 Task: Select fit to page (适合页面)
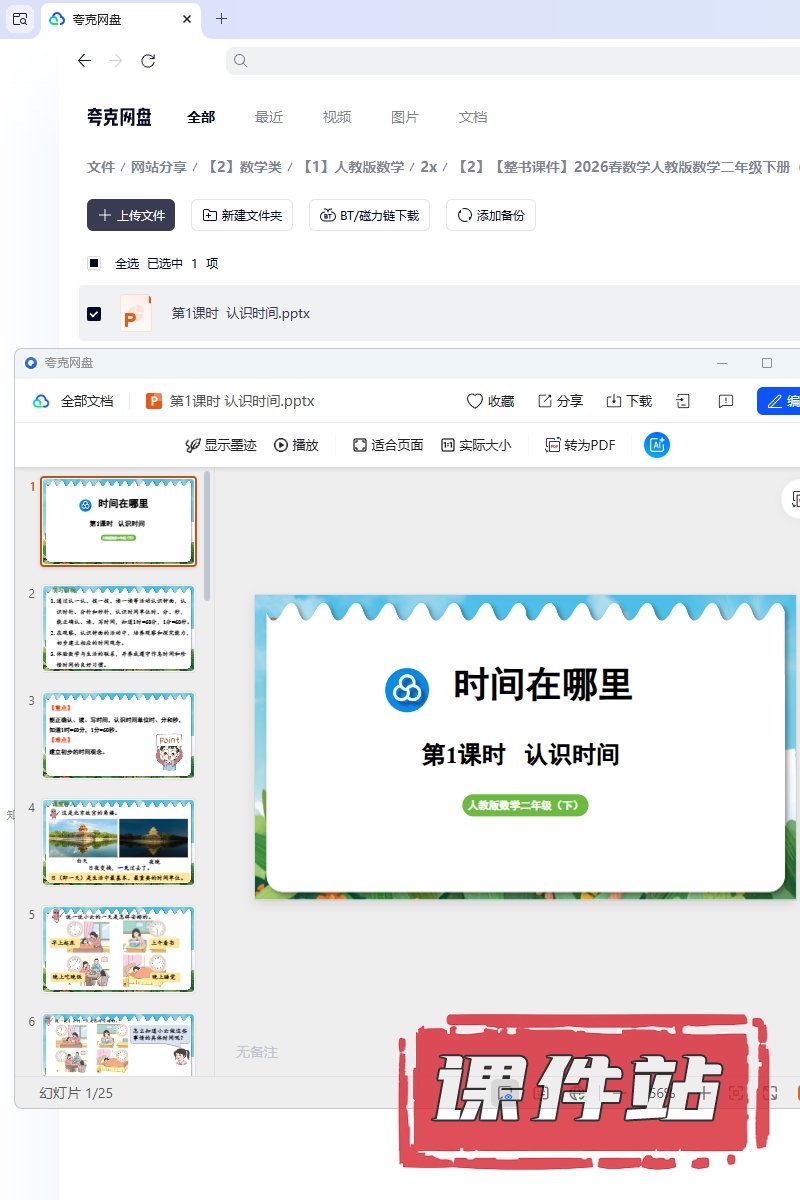coord(360,445)
